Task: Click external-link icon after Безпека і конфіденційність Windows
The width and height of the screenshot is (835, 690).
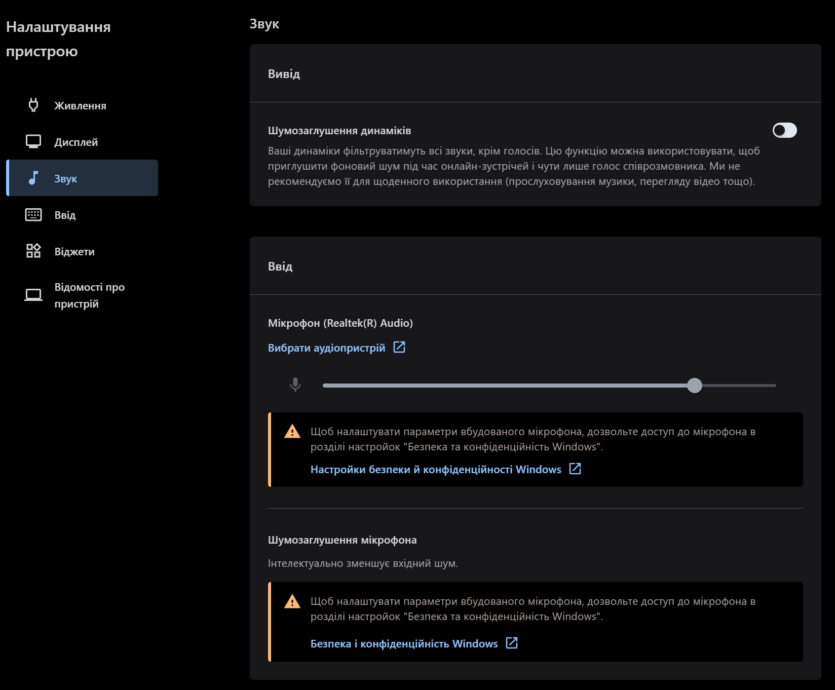Action: (x=512, y=643)
